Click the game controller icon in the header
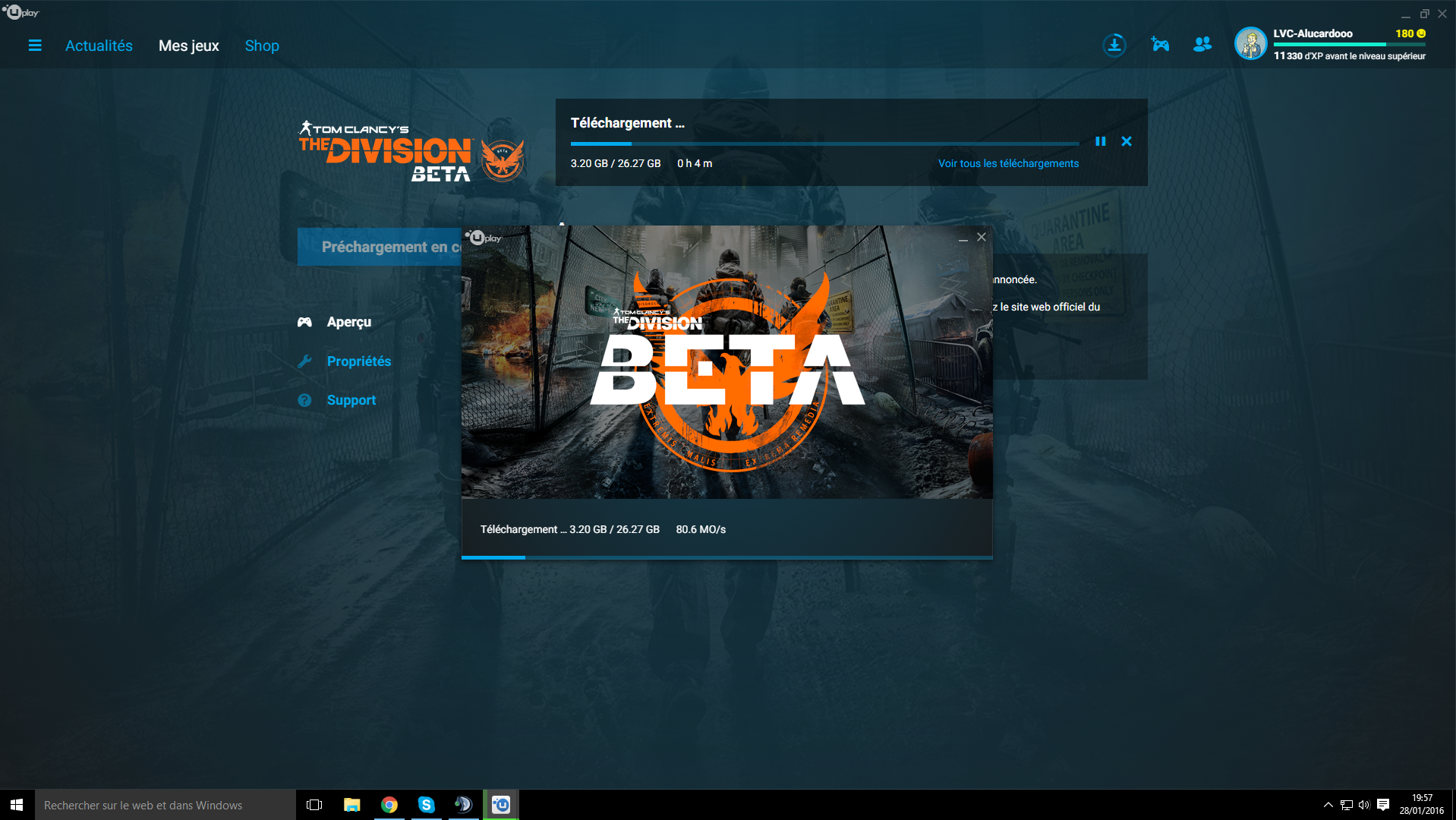The height and width of the screenshot is (820, 1456). point(1160,45)
